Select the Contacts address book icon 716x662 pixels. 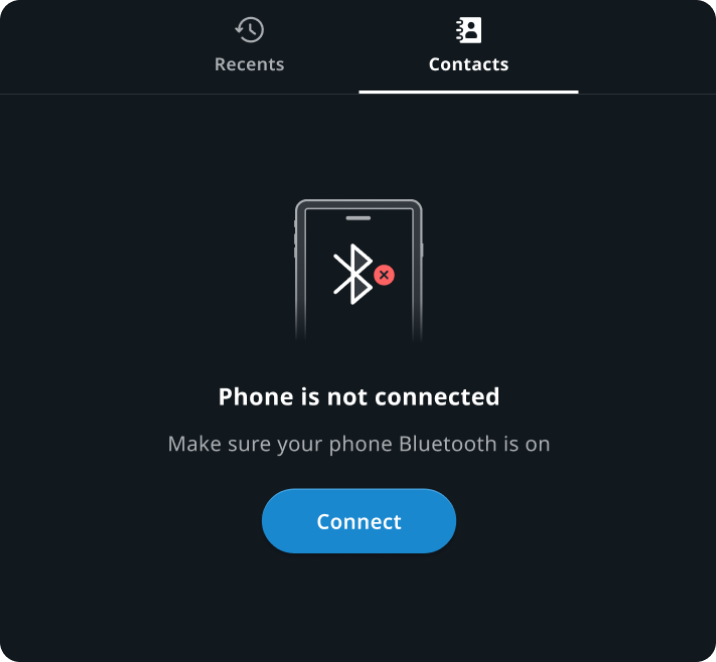(469, 30)
